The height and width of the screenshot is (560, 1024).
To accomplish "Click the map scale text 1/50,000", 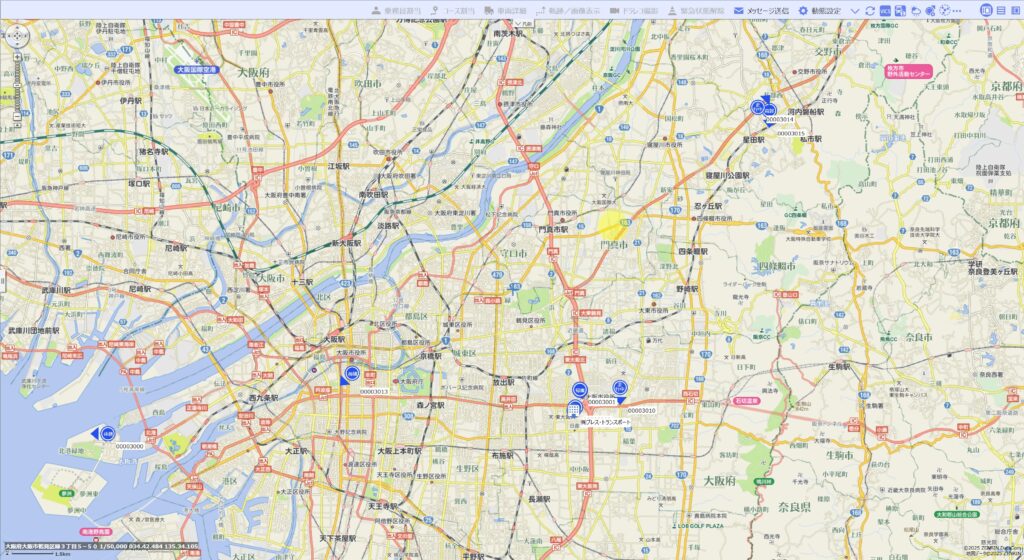I will [x=116, y=546].
